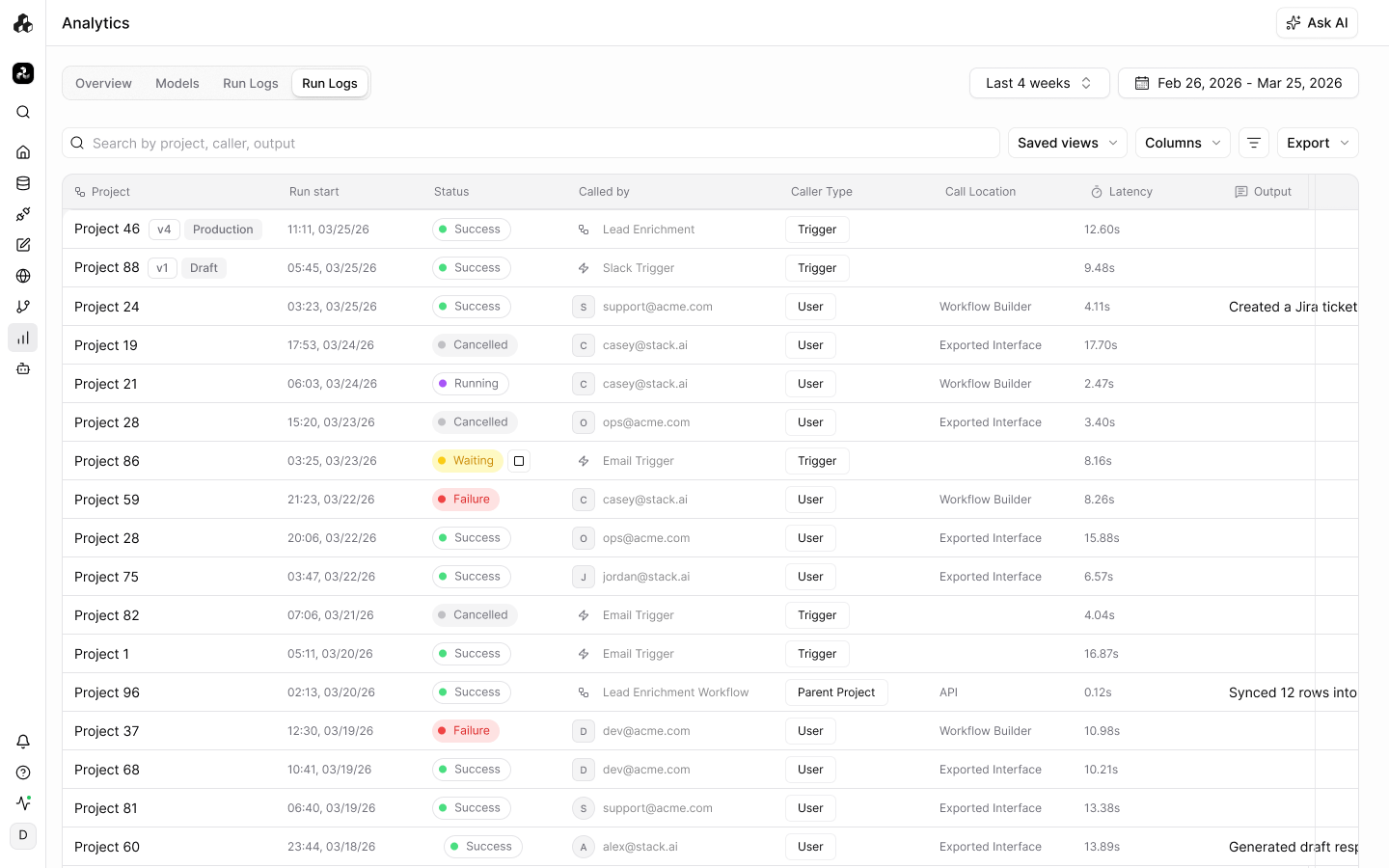Viewport: 1389px width, 868px height.
Task: Click the filter lines icon next to Columns
Action: coord(1254,143)
